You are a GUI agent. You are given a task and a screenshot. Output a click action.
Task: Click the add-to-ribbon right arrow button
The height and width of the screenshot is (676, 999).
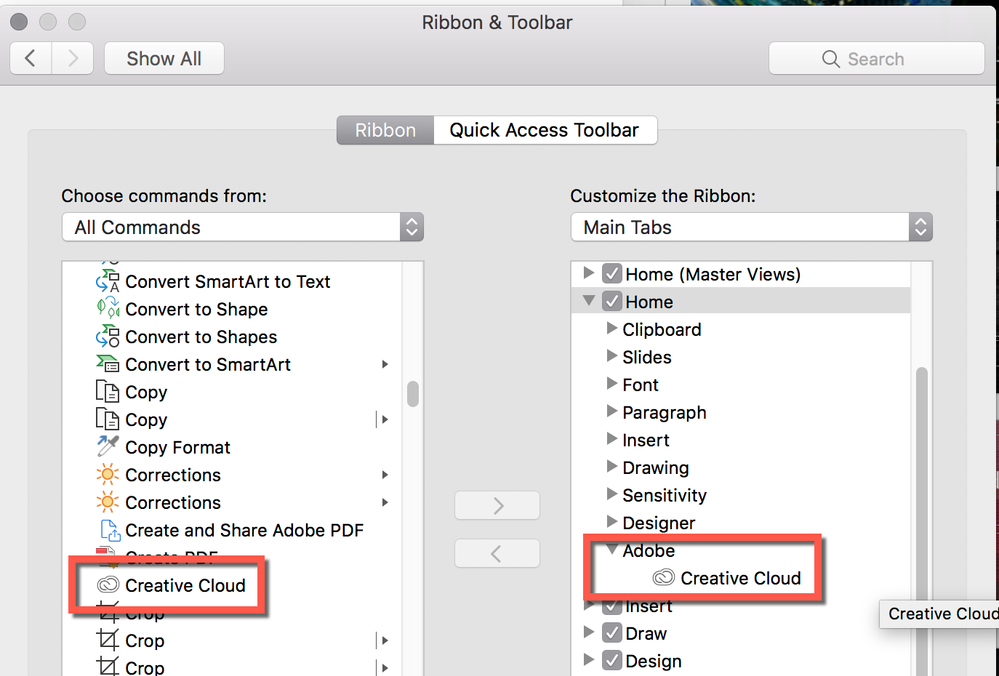(497, 506)
